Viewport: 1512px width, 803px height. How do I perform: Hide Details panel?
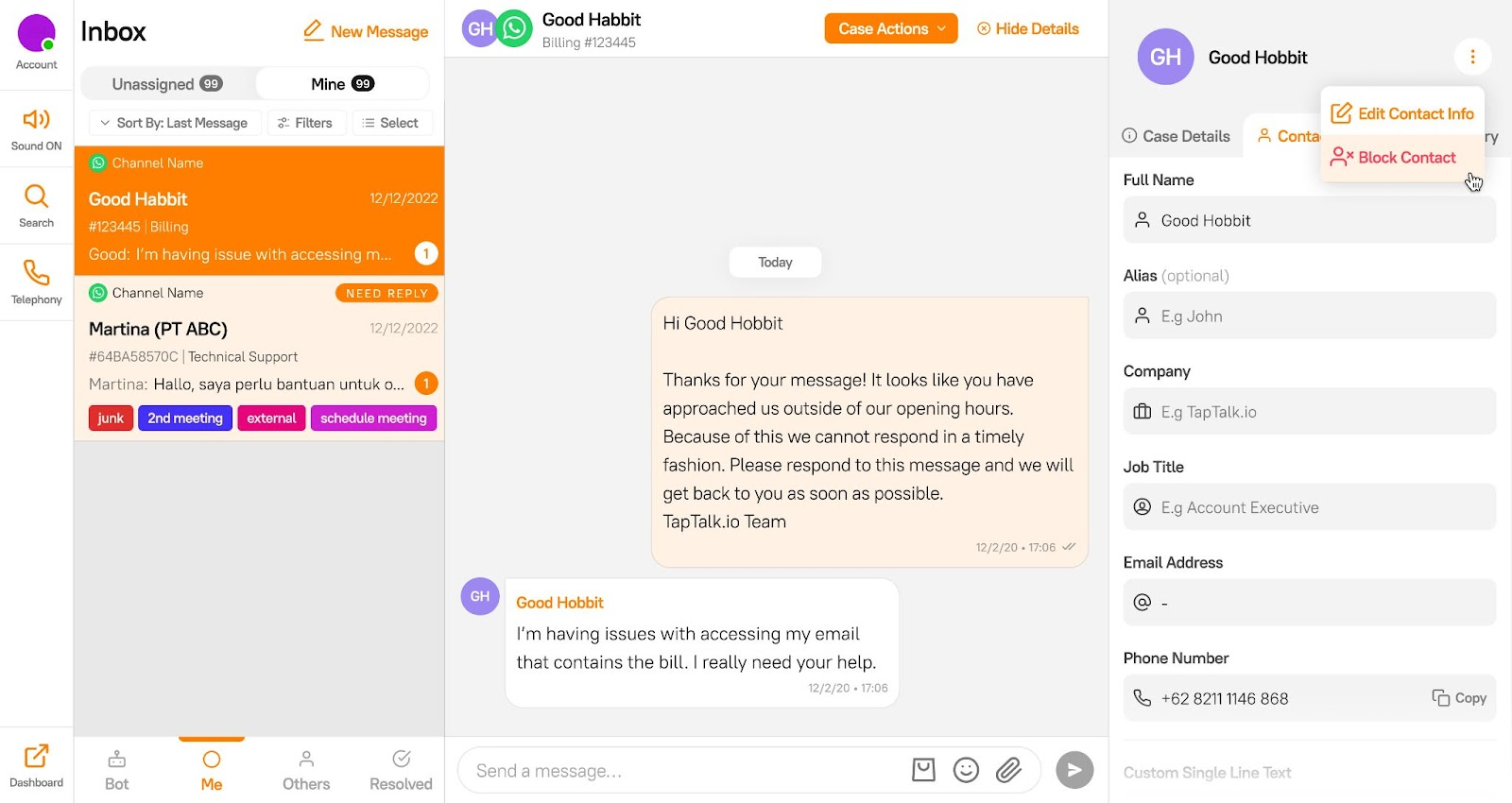[1028, 28]
